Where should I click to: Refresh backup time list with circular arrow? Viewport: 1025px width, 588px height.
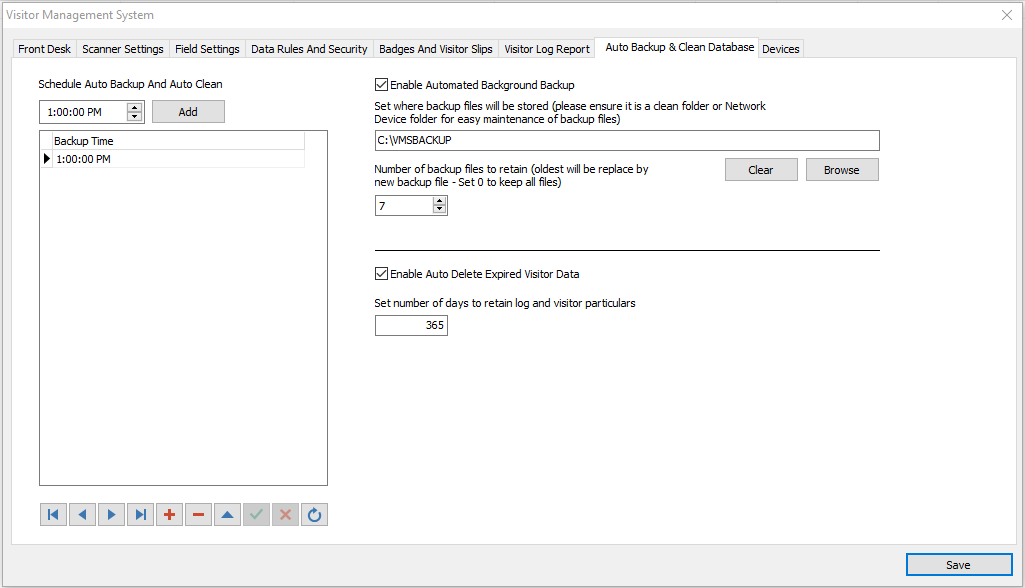coord(314,515)
